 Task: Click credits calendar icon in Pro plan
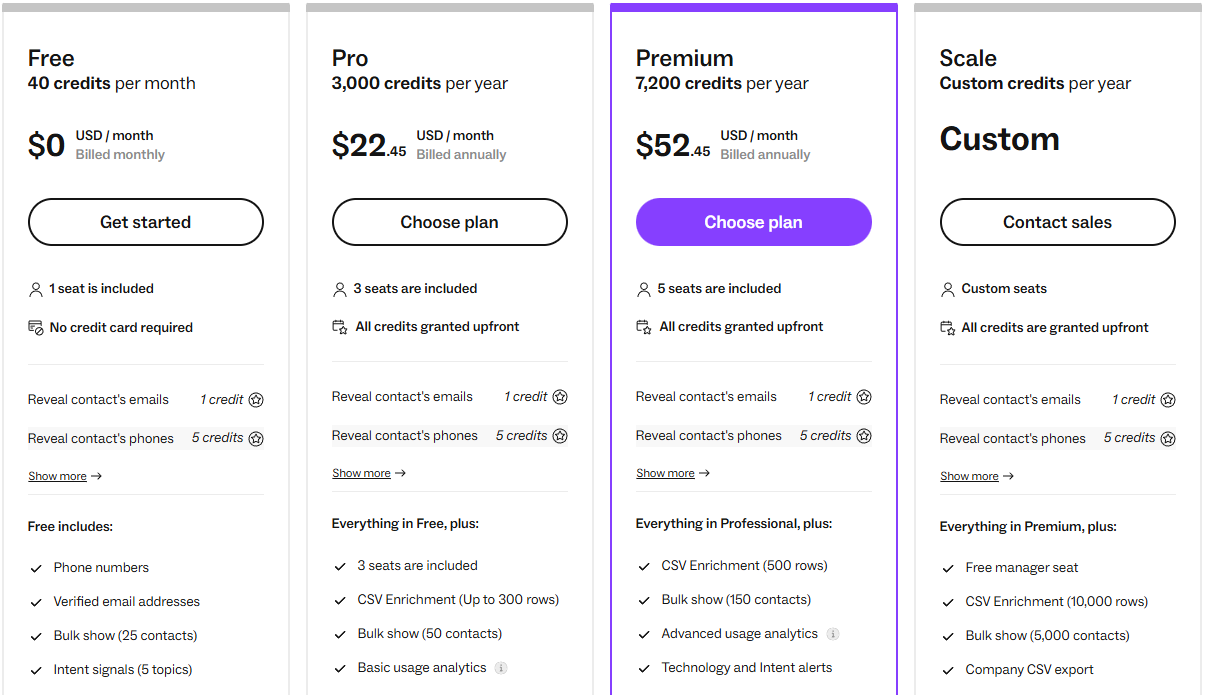click(x=340, y=327)
